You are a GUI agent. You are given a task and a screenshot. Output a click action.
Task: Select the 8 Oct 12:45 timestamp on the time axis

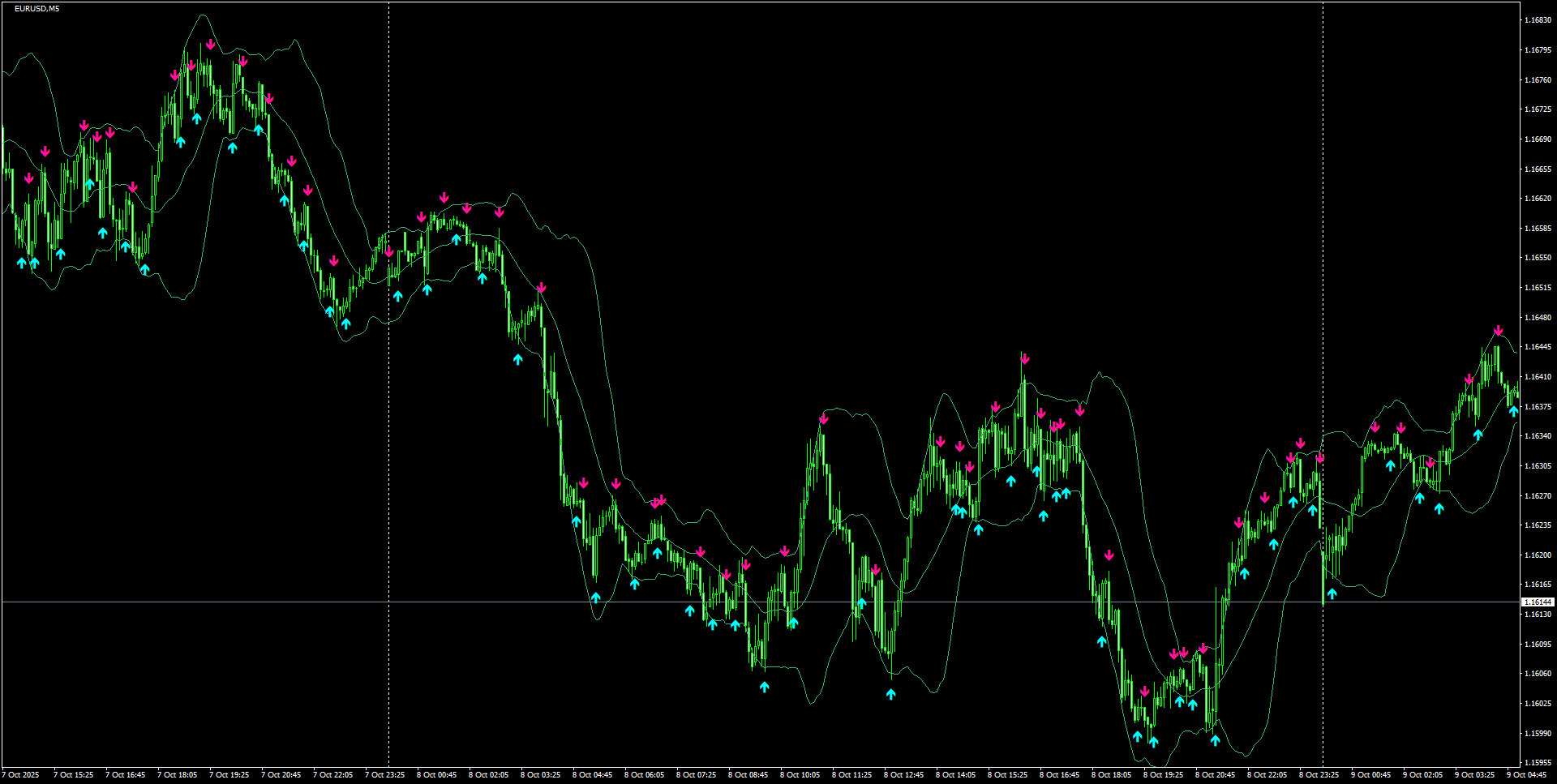click(x=903, y=774)
